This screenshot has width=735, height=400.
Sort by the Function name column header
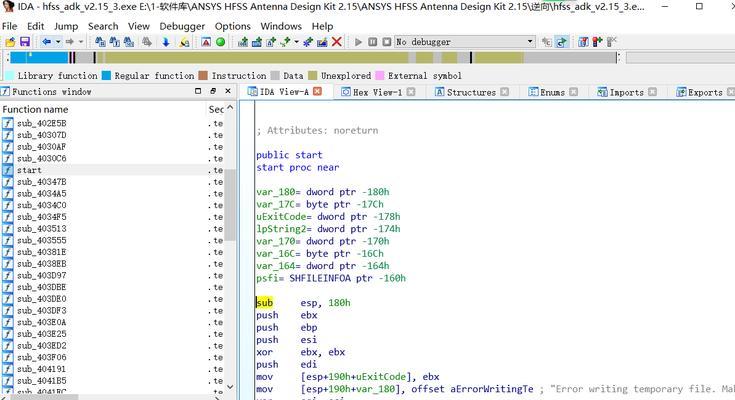click(103, 109)
